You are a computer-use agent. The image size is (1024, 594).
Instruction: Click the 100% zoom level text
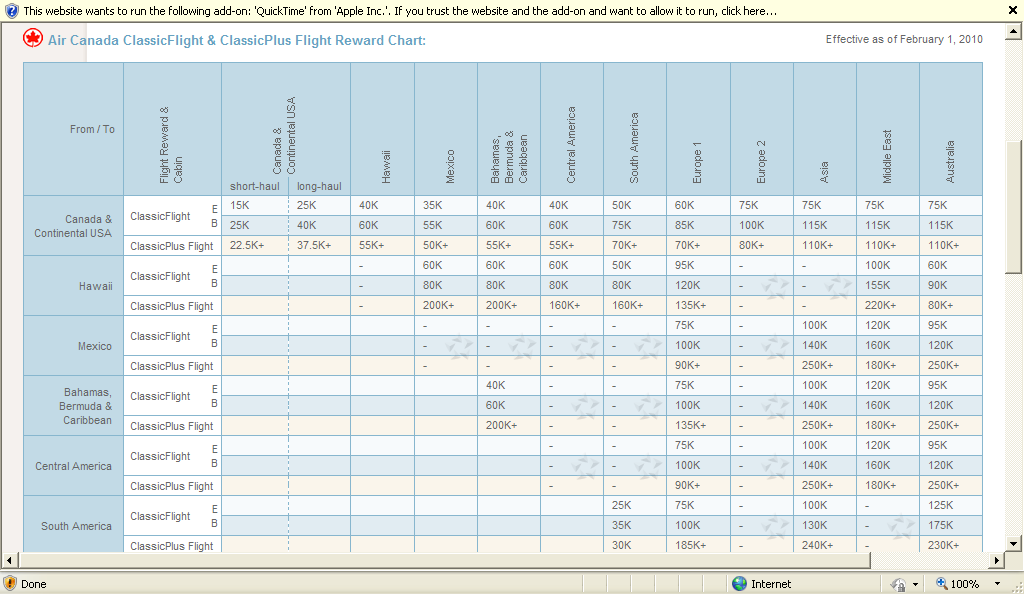coord(964,584)
